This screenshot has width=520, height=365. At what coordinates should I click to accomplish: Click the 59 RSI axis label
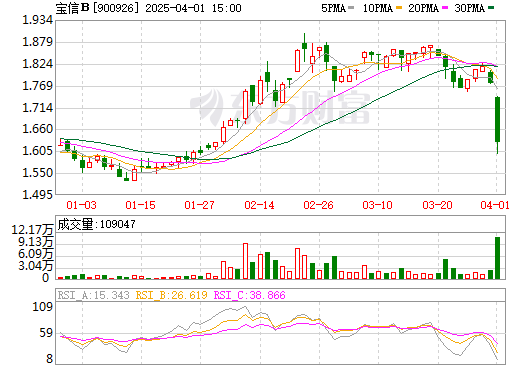[46, 333]
